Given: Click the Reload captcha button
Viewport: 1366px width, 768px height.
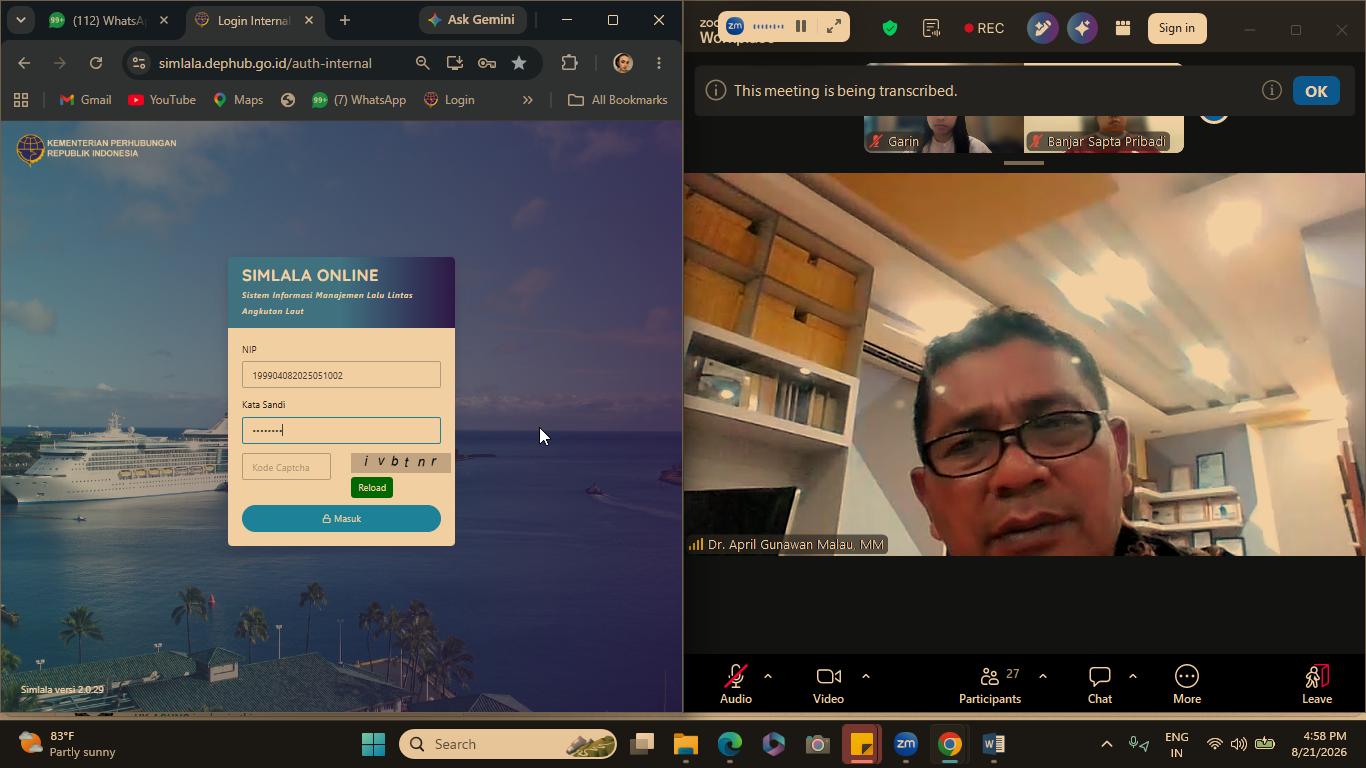Looking at the screenshot, I should [372, 488].
